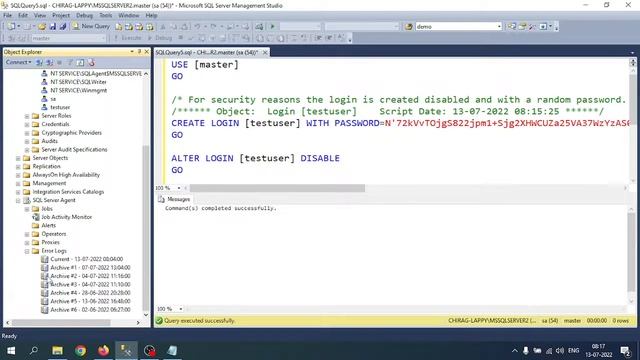This screenshot has width=640, height=360.
Task: Click the Undo toolbar icon
Action: pyautogui.click(x=197, y=27)
